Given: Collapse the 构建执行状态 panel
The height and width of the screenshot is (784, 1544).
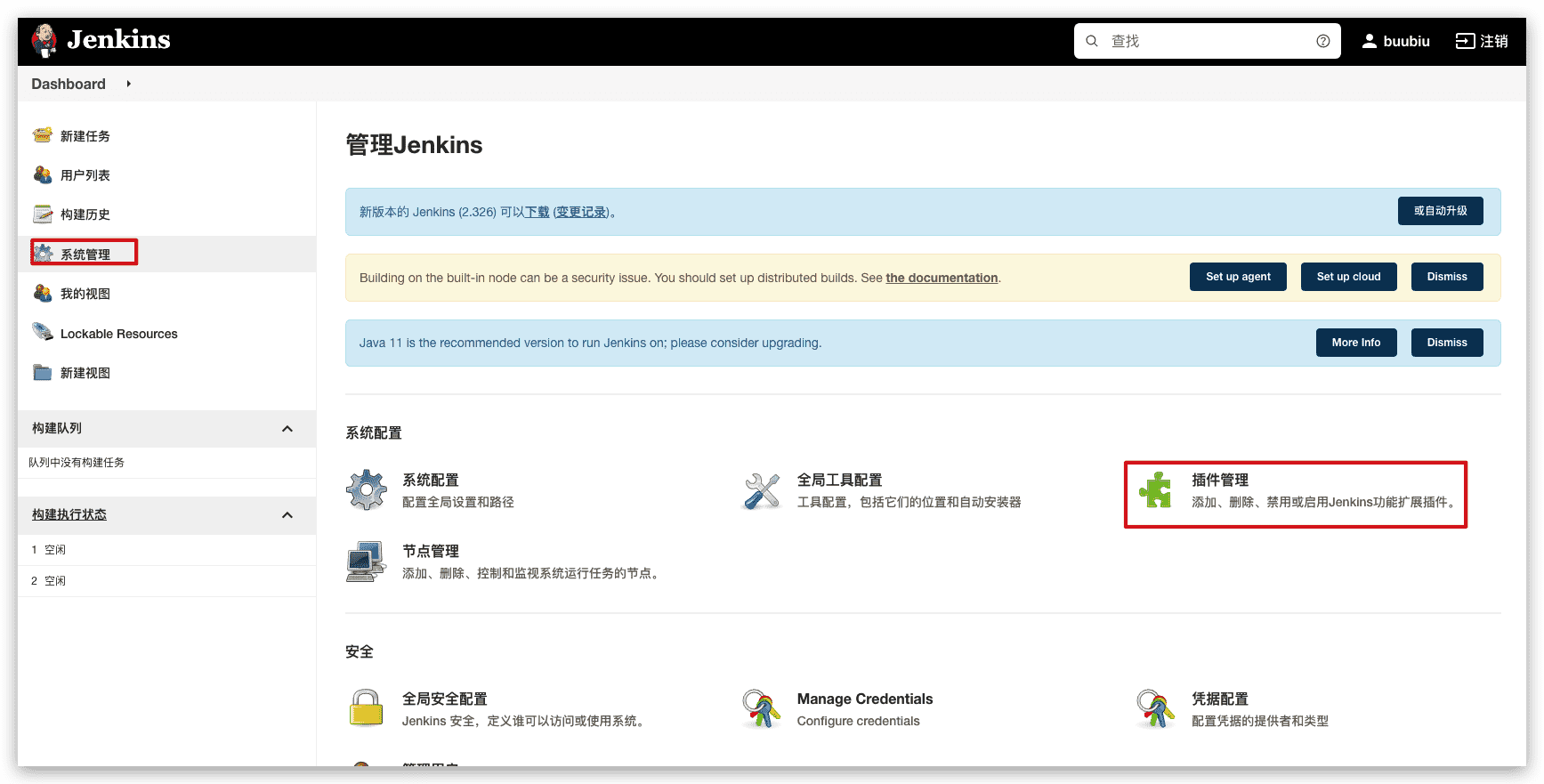Looking at the screenshot, I should tap(287, 515).
